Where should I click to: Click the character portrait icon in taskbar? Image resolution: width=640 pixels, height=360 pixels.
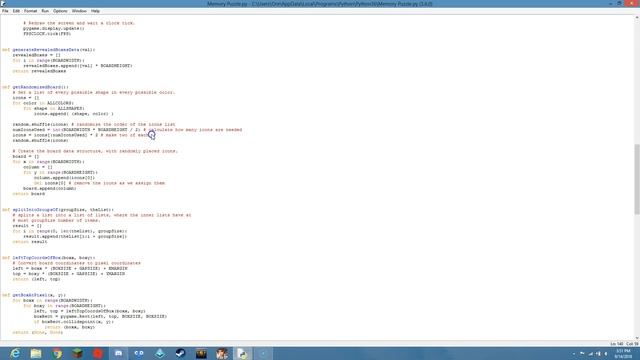pos(222,353)
